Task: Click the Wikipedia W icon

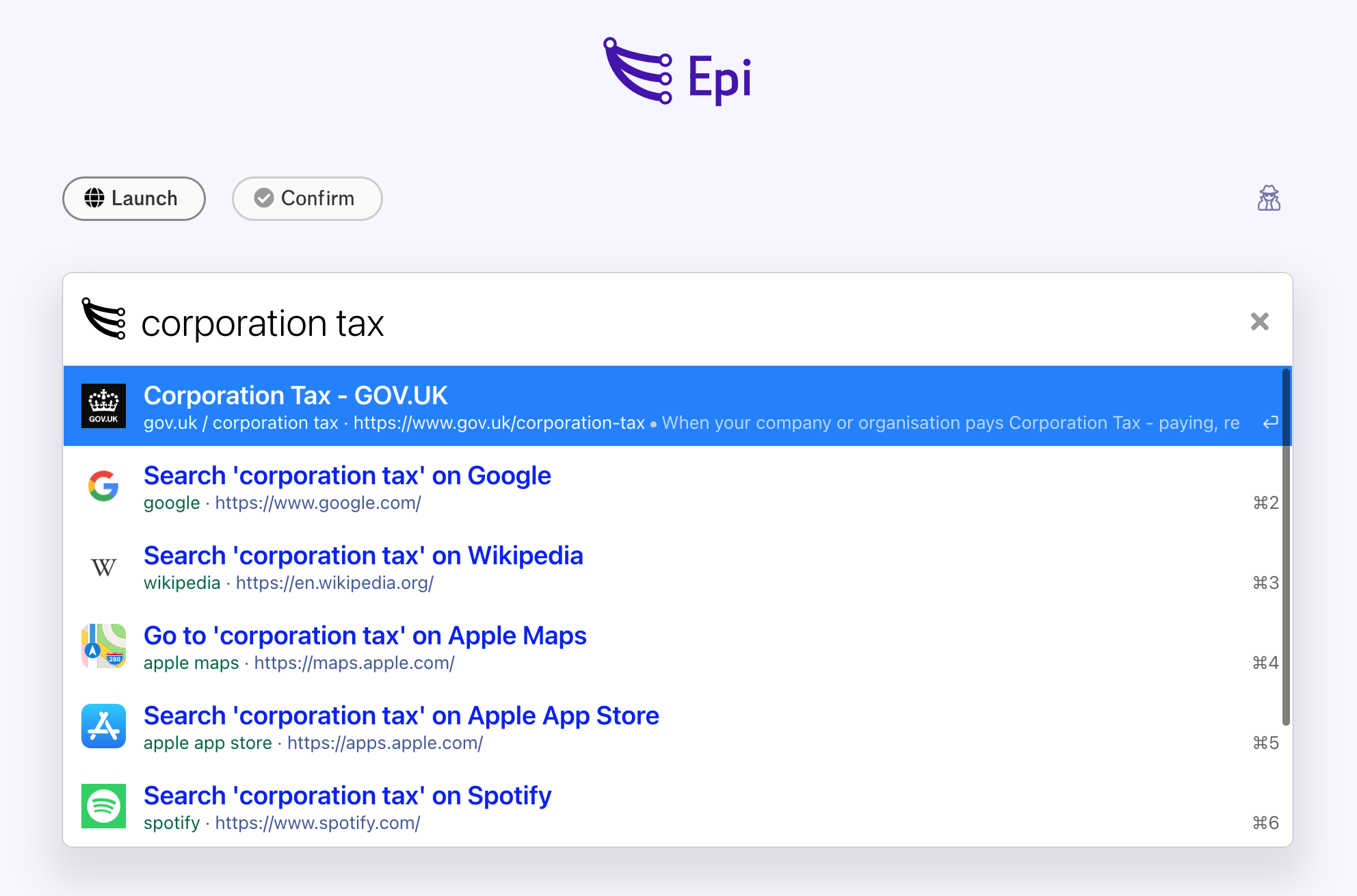Action: pyautogui.click(x=103, y=566)
